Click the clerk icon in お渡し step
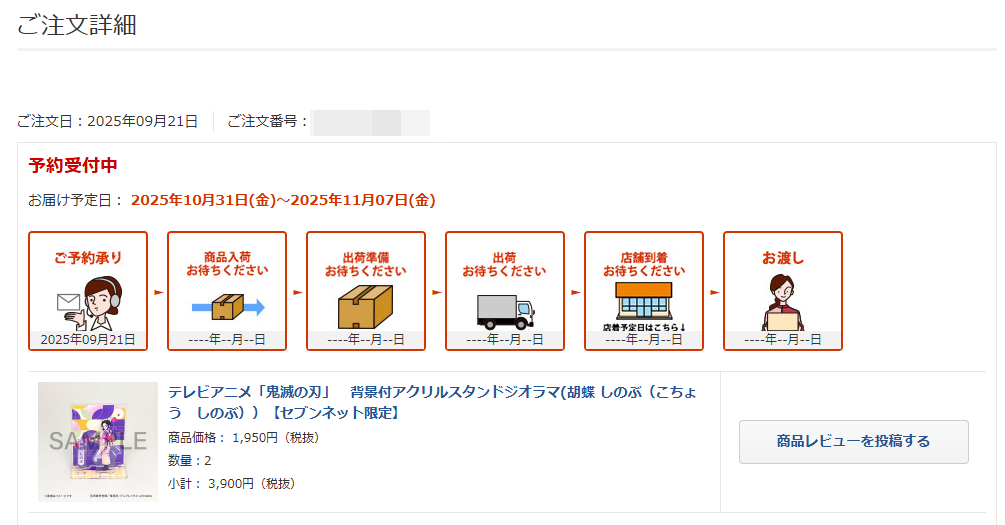 point(782,301)
